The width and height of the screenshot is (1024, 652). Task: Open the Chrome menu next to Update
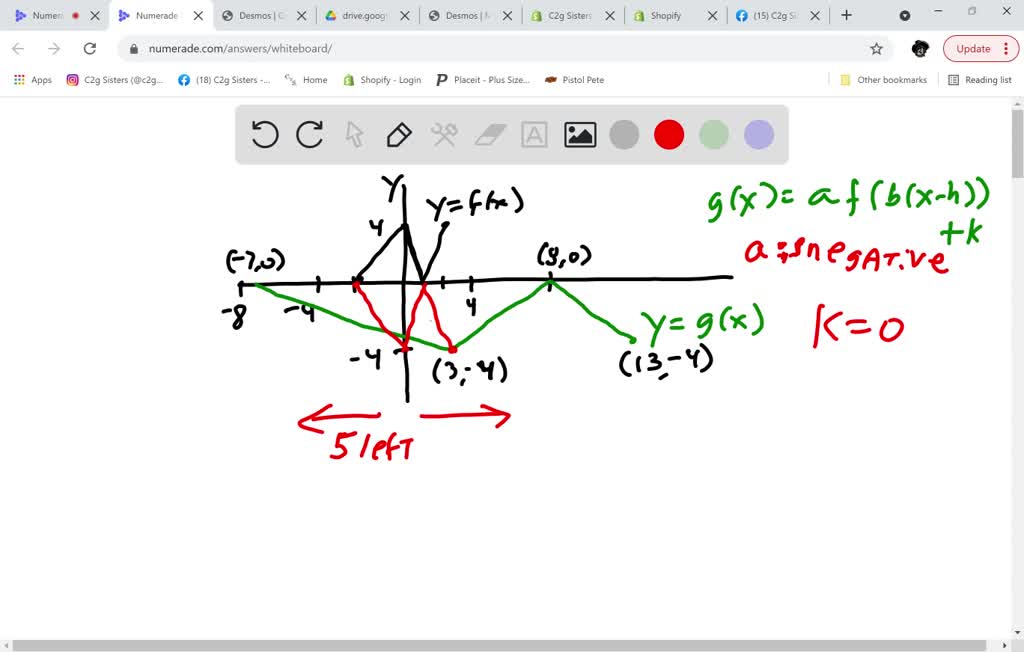click(1006, 48)
